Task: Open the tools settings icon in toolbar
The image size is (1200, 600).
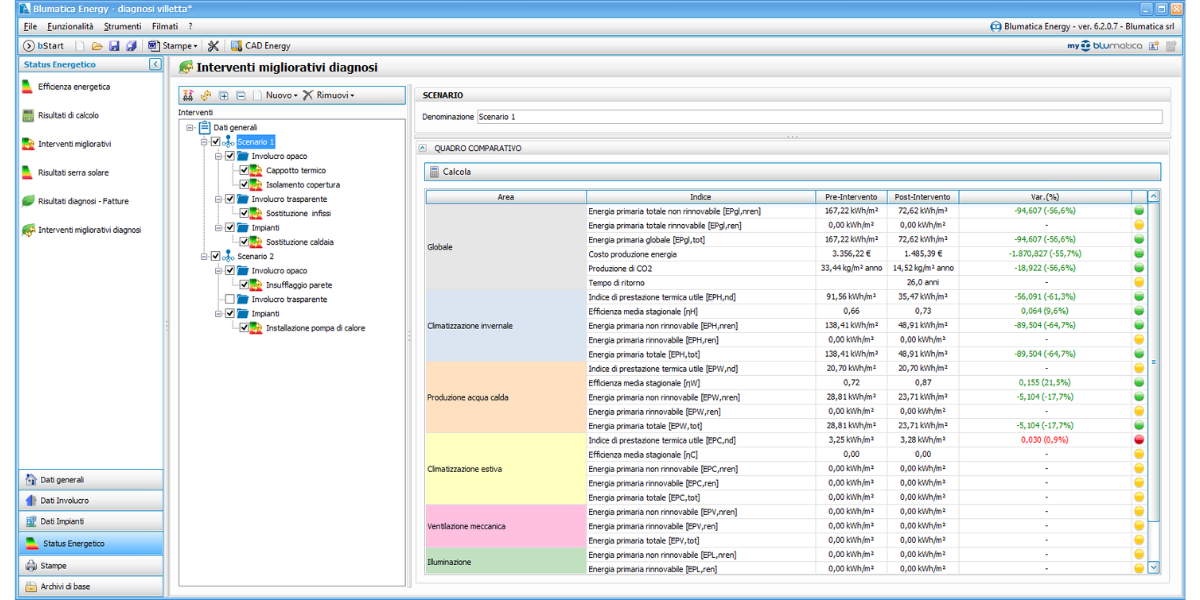Action: click(x=213, y=46)
